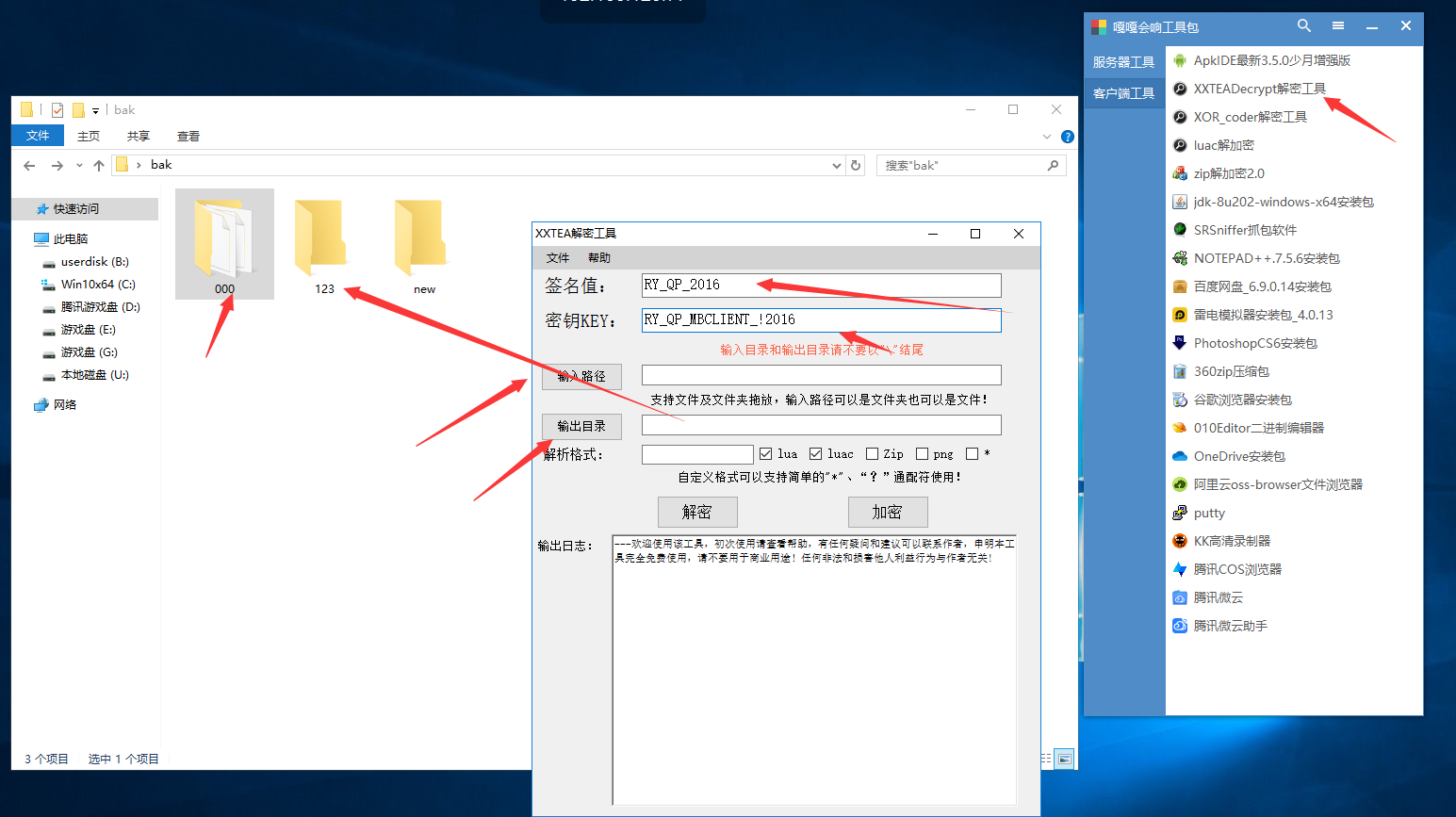Click the search magnifier in toolkit title bar
Viewport: 1456px width, 817px height.
[1304, 26]
